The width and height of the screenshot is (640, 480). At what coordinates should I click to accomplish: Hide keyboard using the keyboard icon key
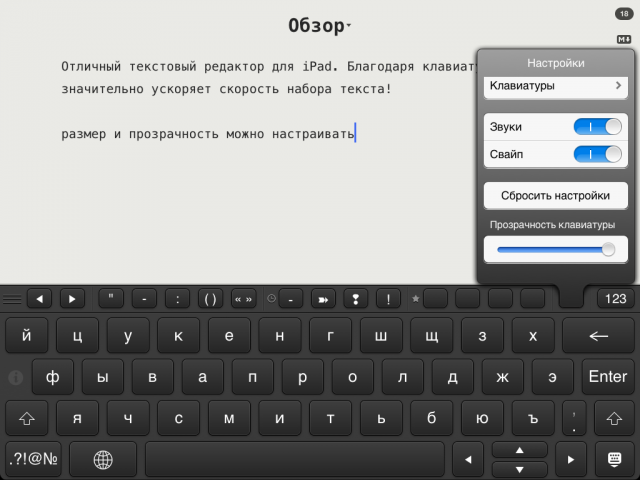614,459
